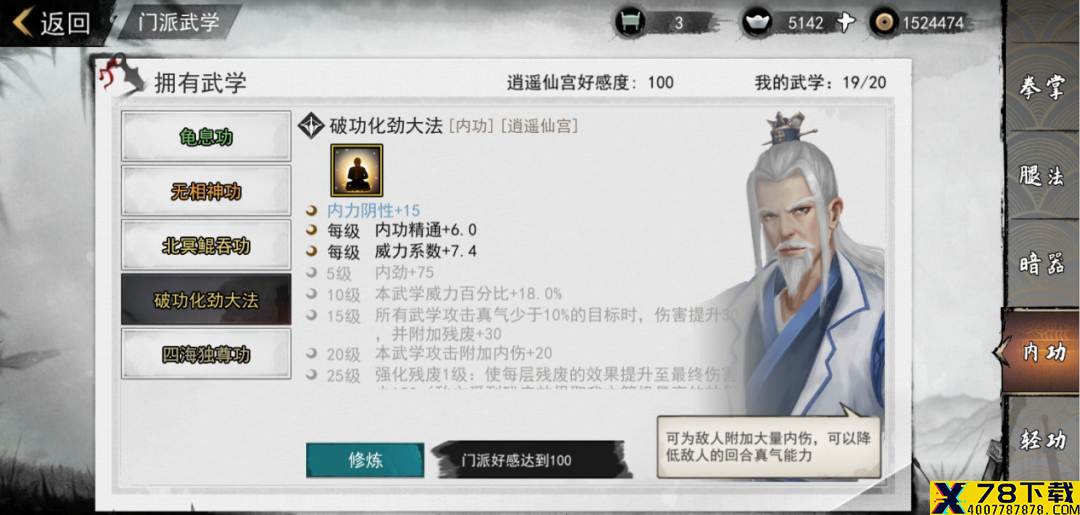Select 北冥鲲吞功 in the skill list
The height and width of the screenshot is (515, 1080).
tap(207, 245)
